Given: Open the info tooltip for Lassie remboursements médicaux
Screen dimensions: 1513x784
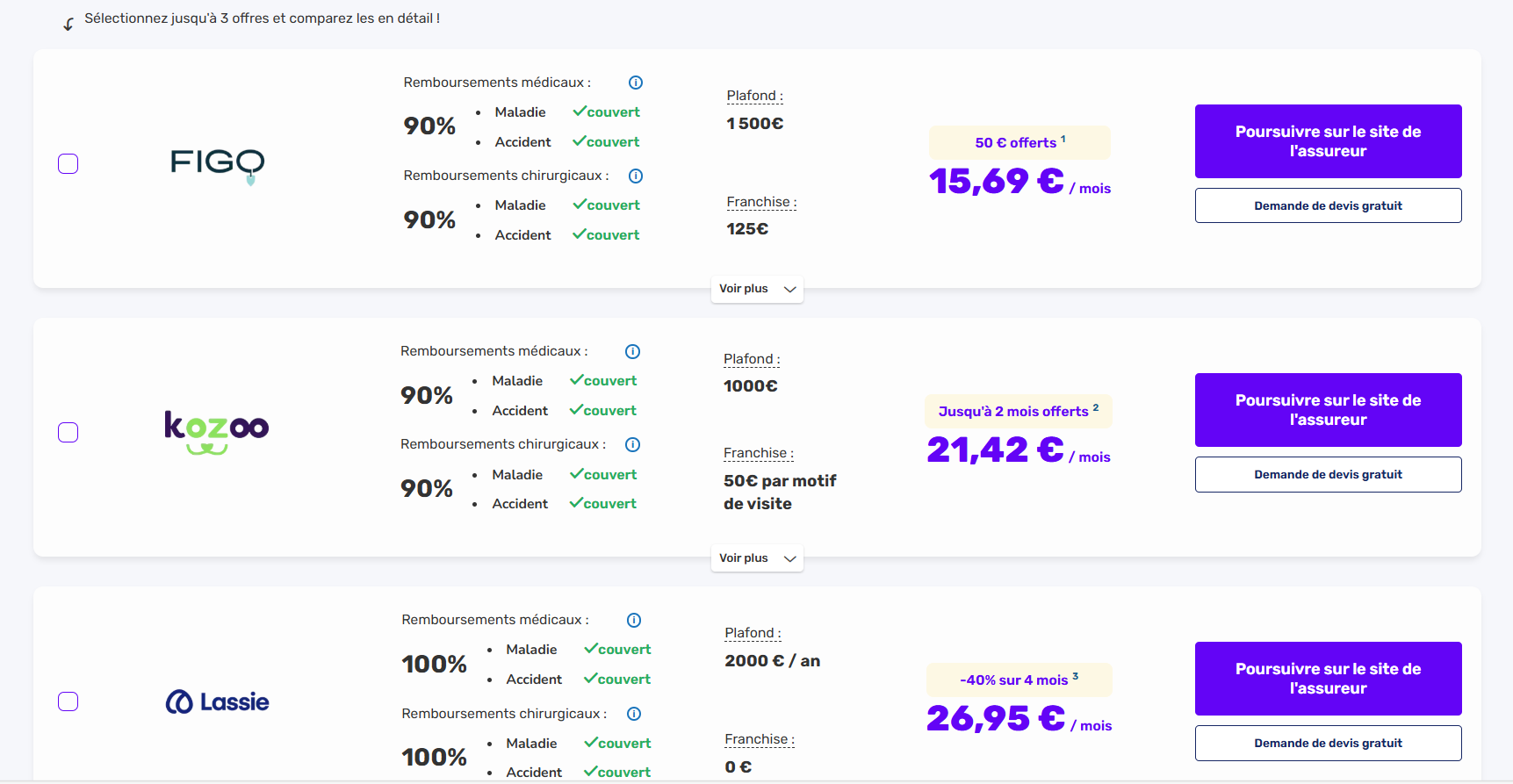Looking at the screenshot, I should [633, 620].
